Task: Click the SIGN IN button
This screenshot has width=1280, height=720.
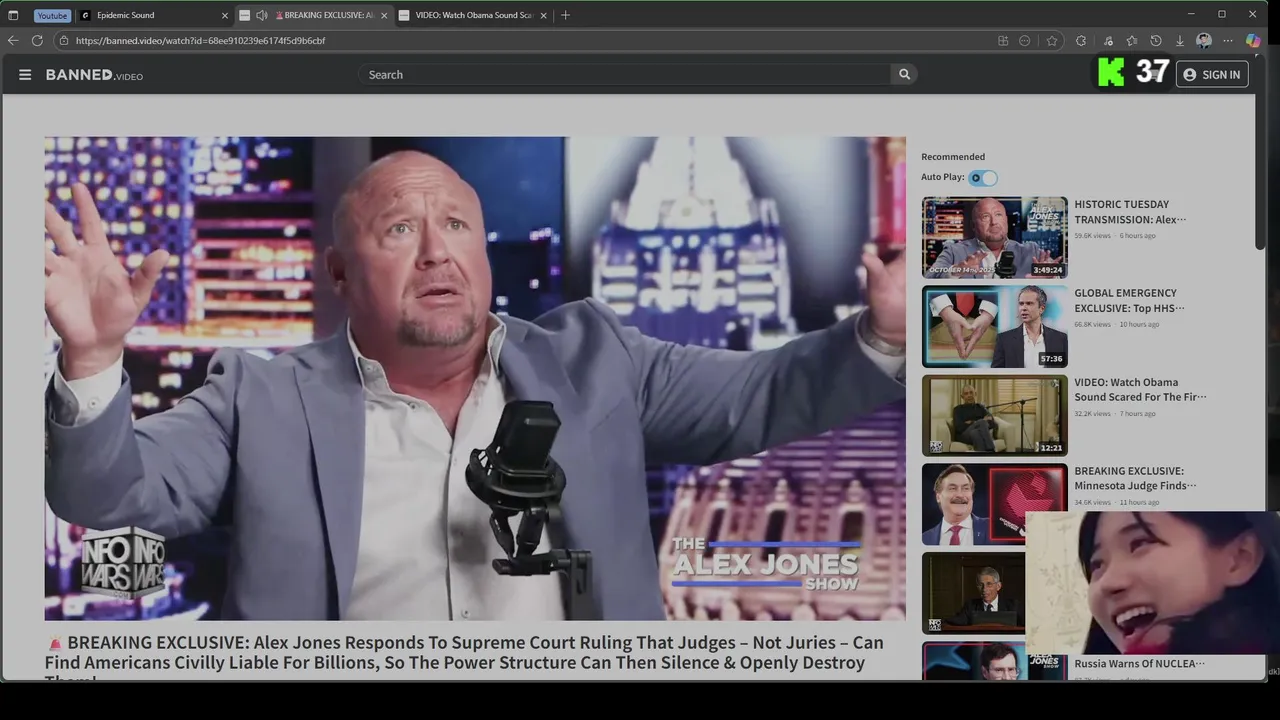Action: click(1211, 74)
